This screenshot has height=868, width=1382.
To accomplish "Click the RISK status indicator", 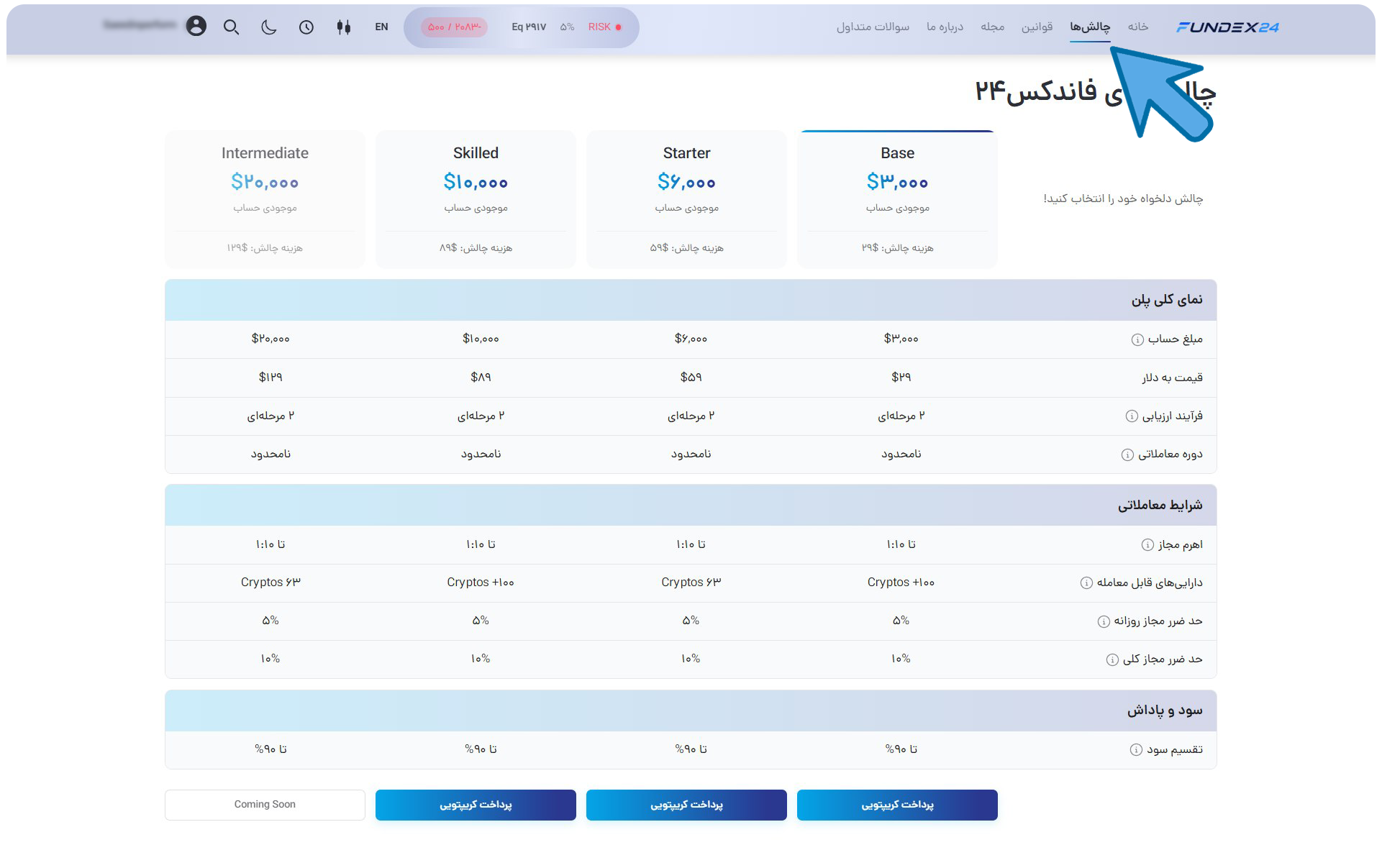I will tap(604, 27).
